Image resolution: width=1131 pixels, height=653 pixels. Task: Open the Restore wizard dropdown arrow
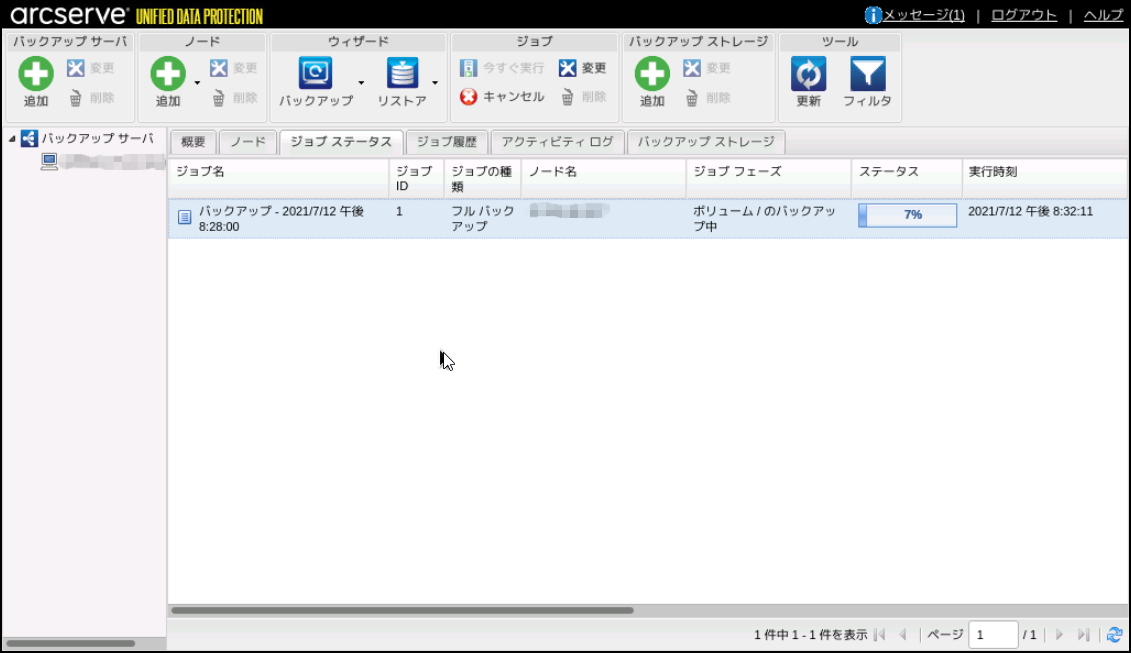coord(434,83)
